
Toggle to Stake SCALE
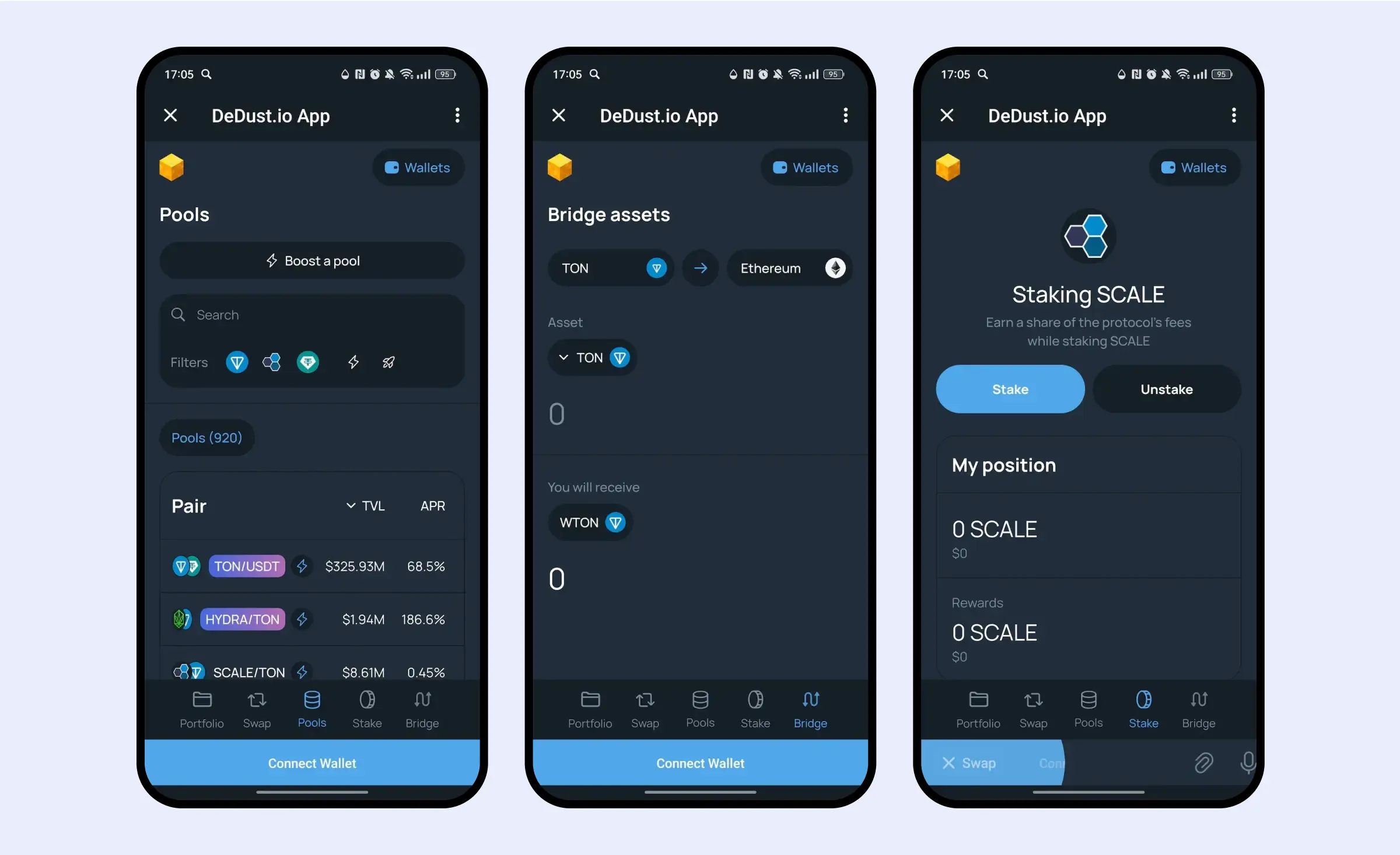click(1010, 388)
